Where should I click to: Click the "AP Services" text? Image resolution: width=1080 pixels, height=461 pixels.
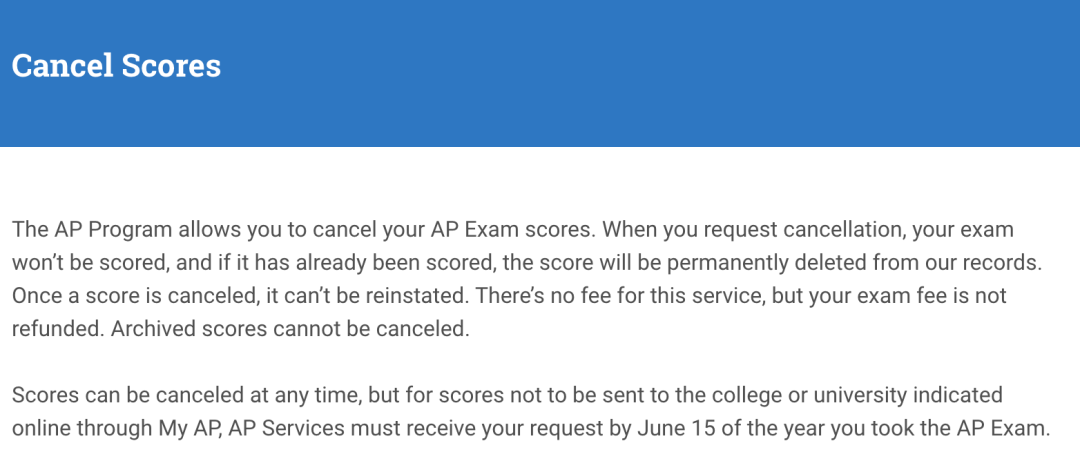tap(287, 429)
